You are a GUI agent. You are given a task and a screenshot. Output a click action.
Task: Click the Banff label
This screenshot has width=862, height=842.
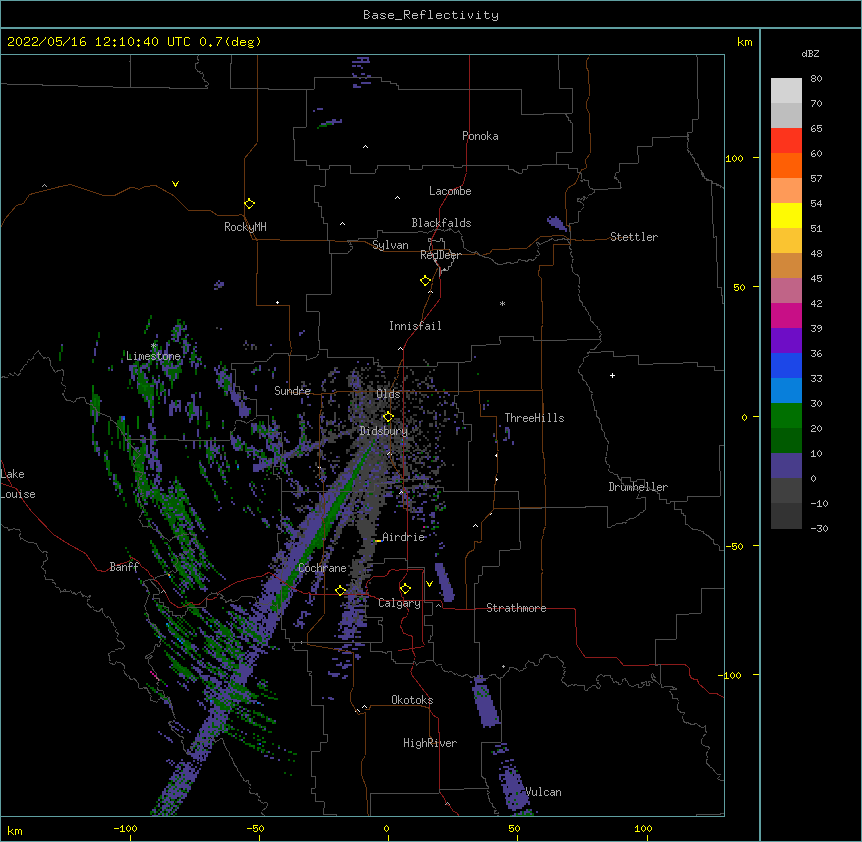124,567
